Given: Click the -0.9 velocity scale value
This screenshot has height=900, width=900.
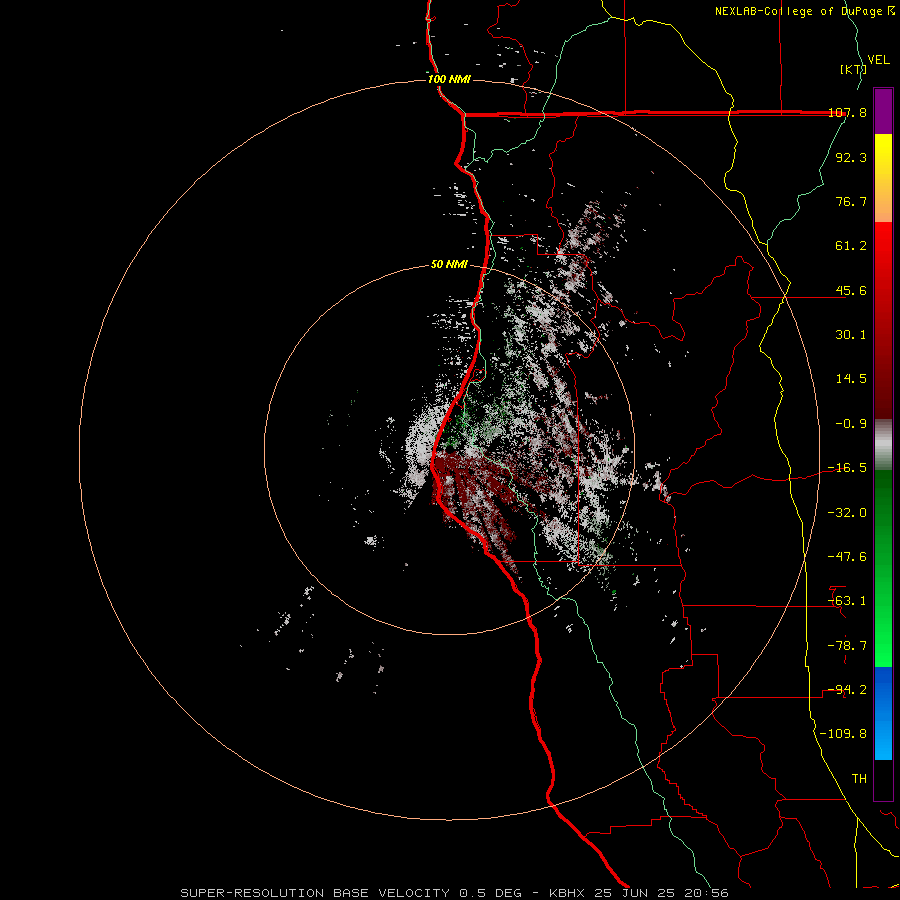Looking at the screenshot, I should pyautogui.click(x=851, y=424).
